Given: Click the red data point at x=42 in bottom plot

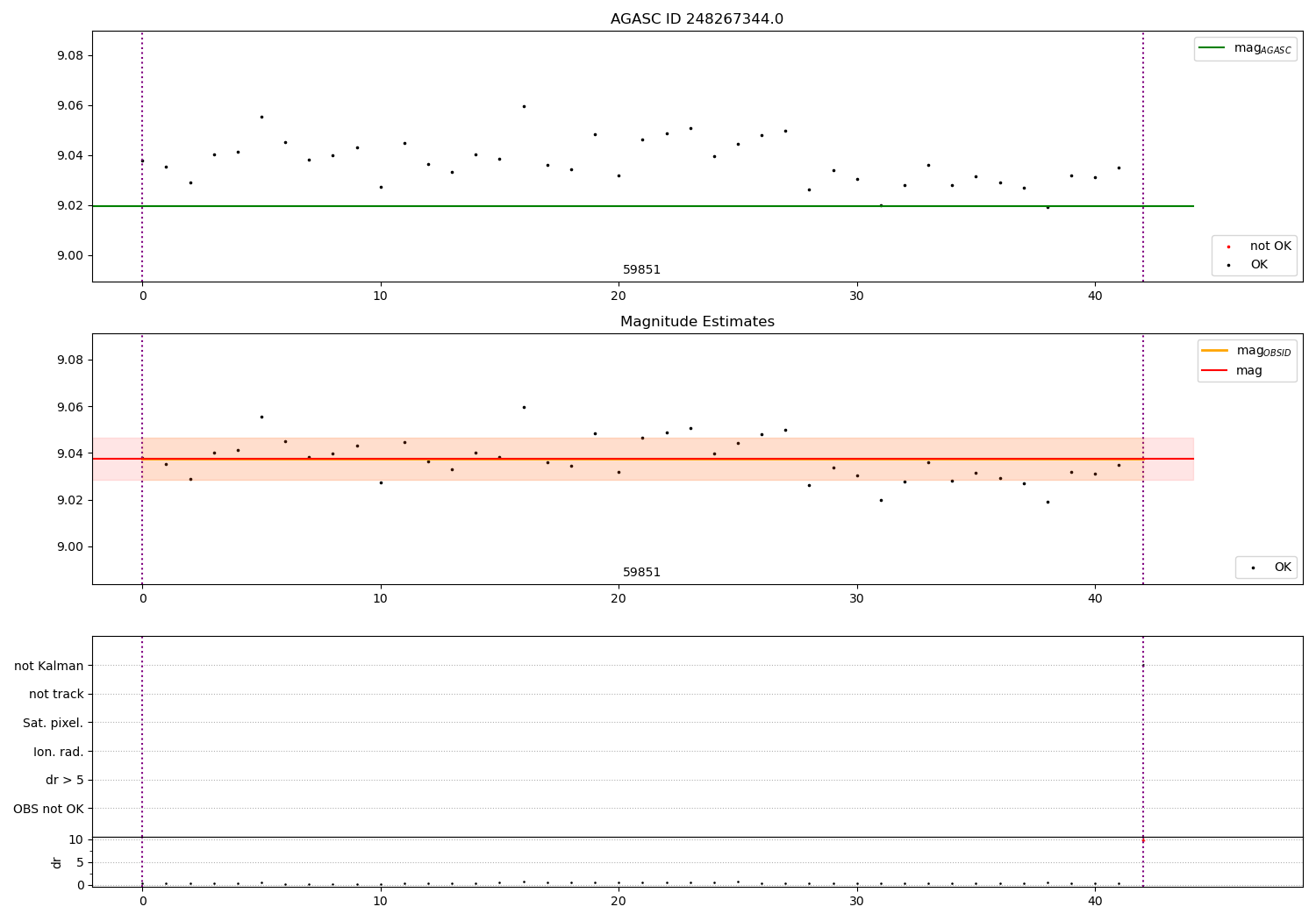Looking at the screenshot, I should (x=1142, y=840).
